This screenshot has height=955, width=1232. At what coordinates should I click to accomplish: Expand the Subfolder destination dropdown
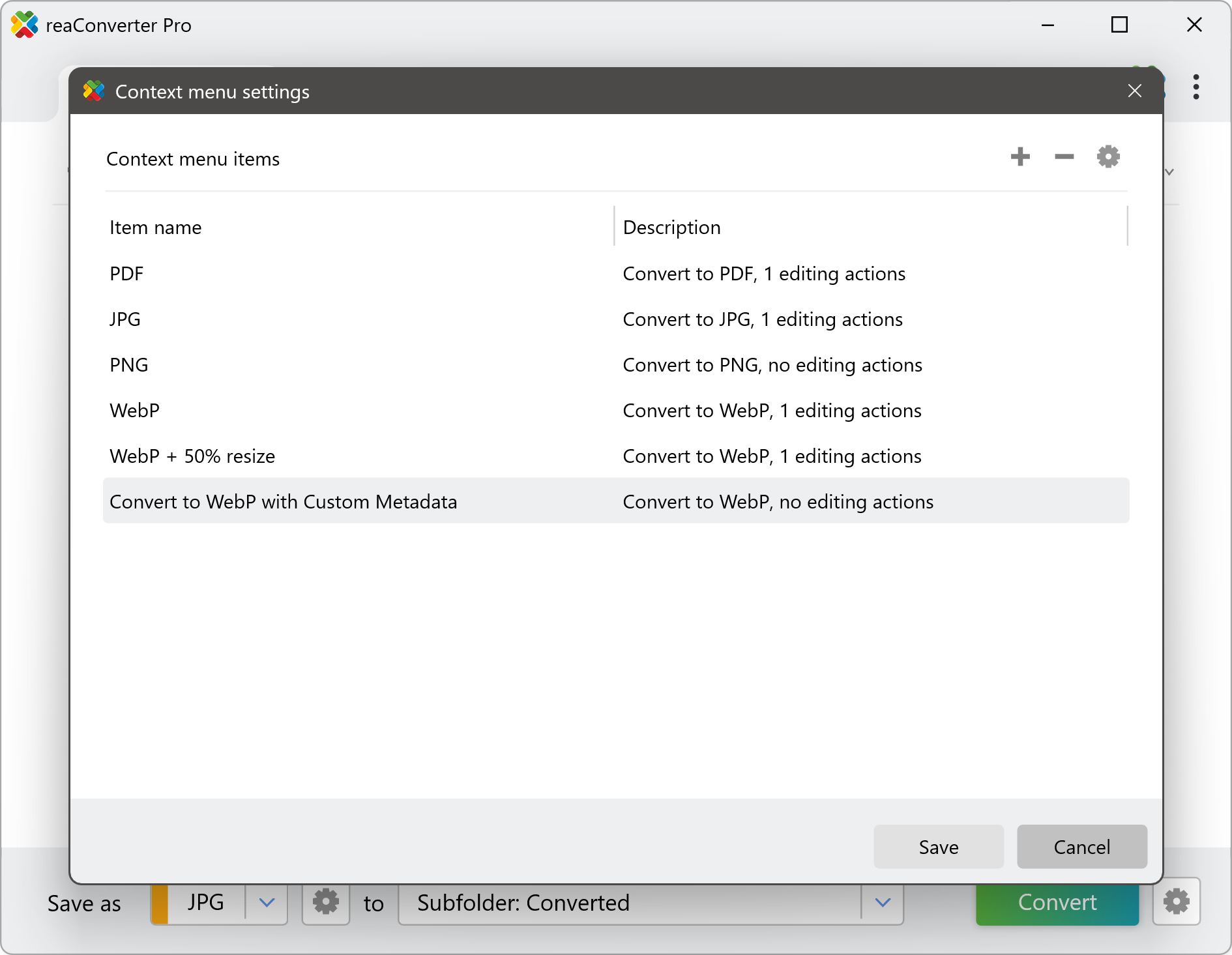883,903
